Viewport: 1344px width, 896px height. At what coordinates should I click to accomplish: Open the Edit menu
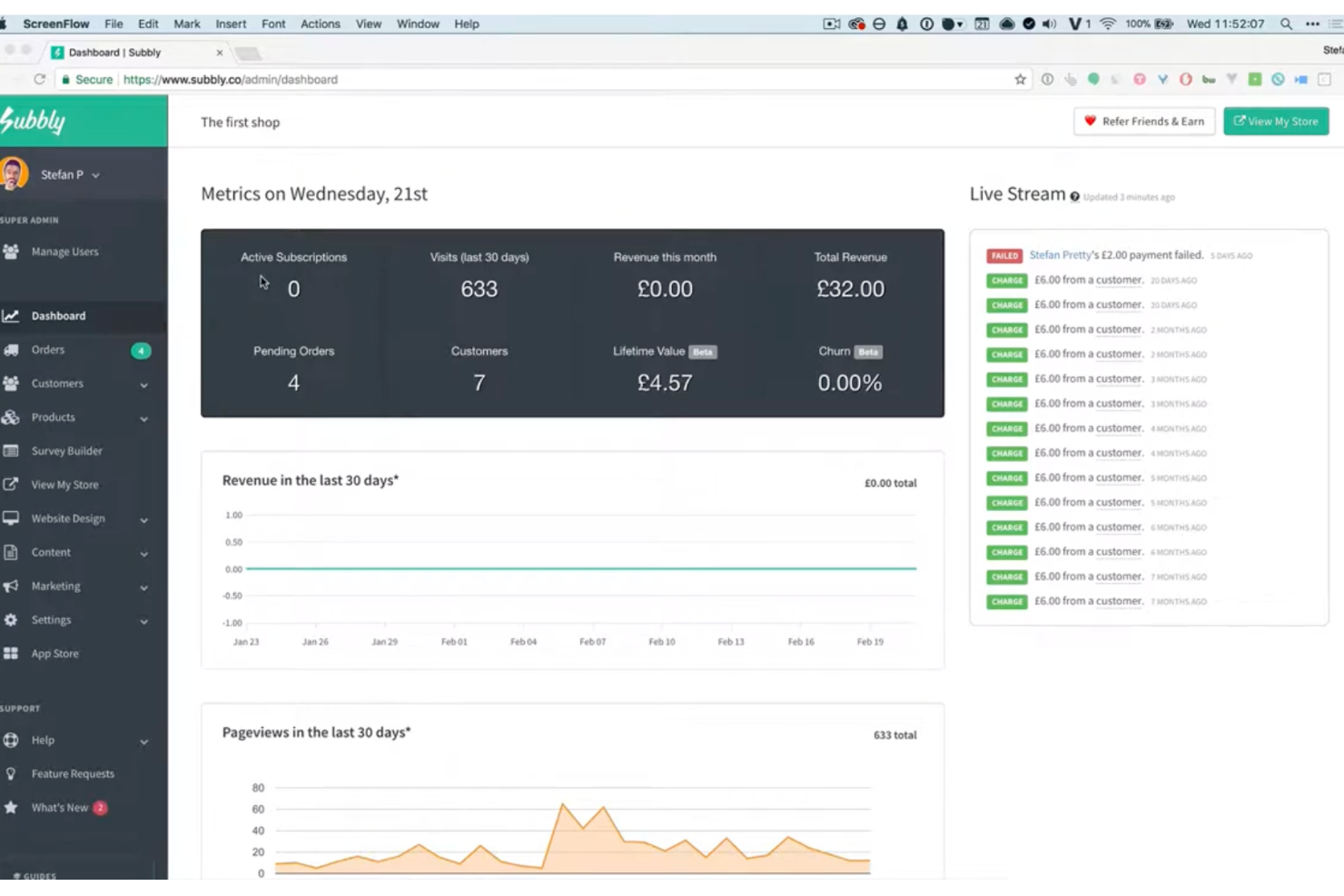coord(148,25)
